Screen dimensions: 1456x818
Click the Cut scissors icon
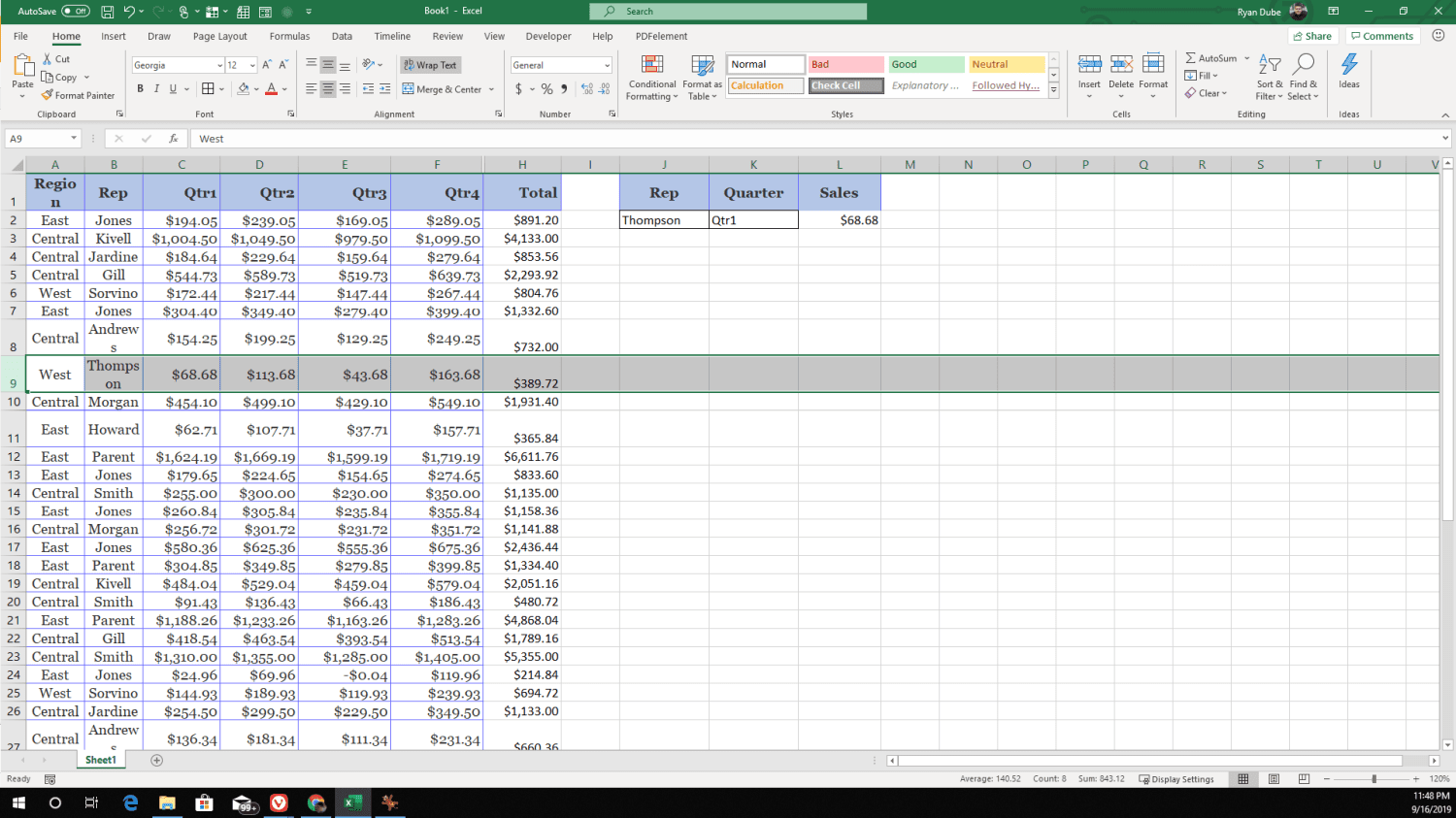pos(47,59)
